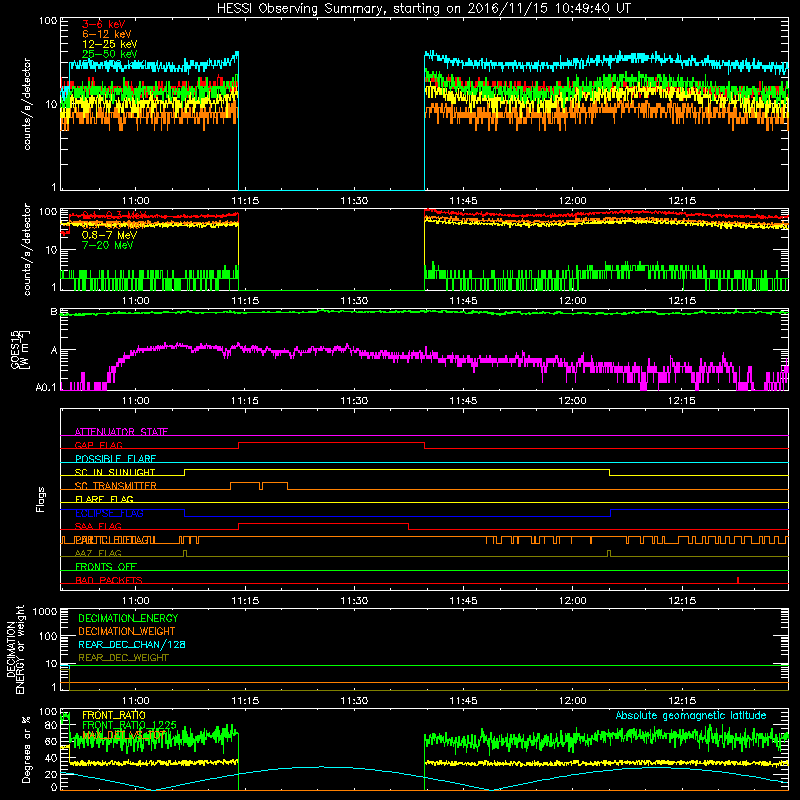Click the green 25-50 keV legend label
Screen dimensions: 800x800
coord(109,54)
